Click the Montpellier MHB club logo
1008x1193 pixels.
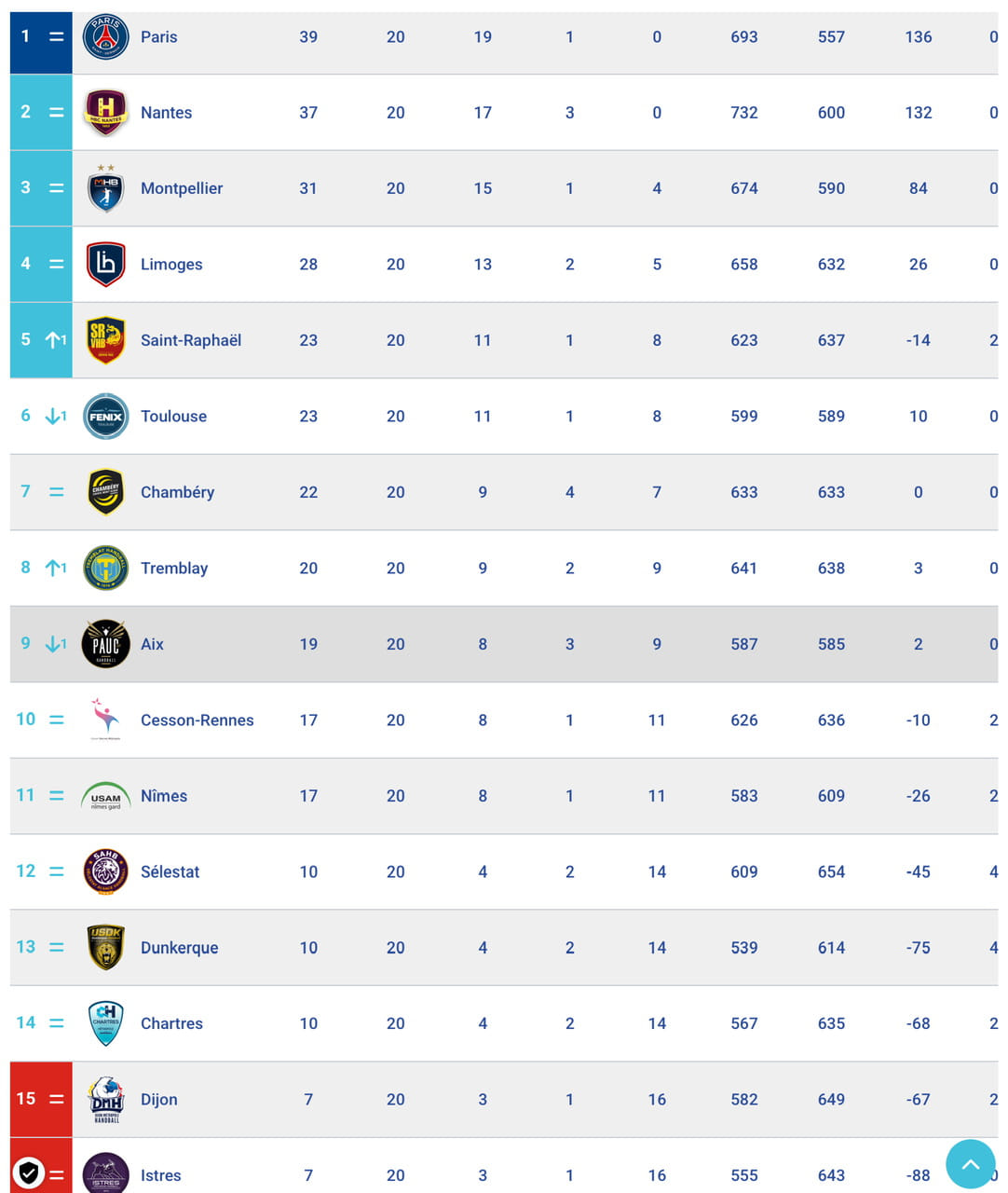(x=105, y=188)
